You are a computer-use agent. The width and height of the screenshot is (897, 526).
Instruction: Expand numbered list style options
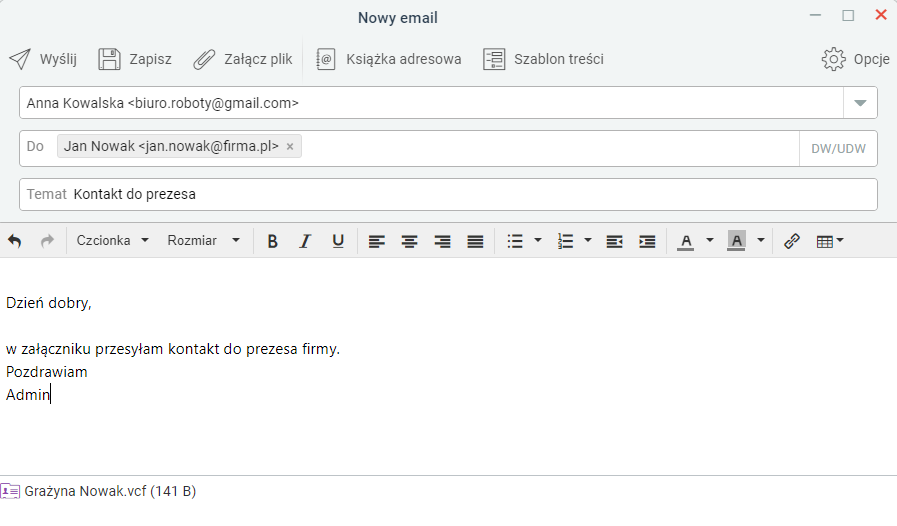(588, 240)
